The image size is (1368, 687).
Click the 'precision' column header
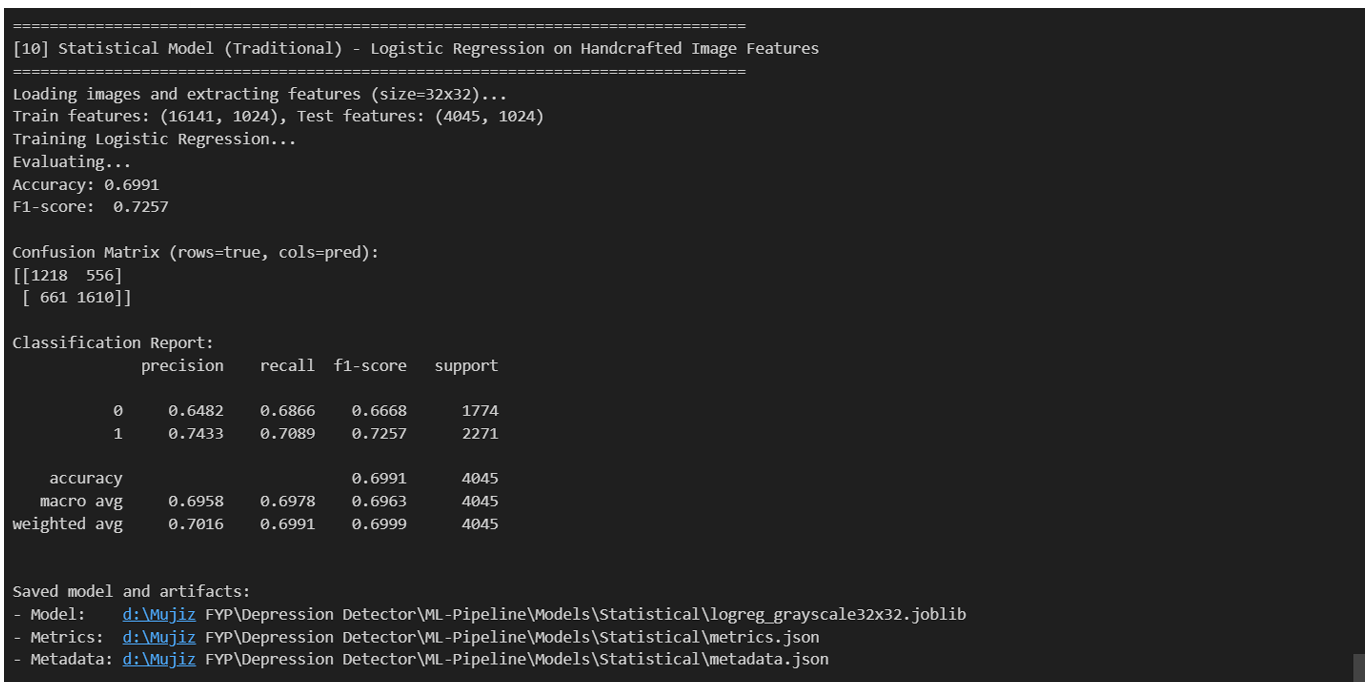[x=182, y=366]
